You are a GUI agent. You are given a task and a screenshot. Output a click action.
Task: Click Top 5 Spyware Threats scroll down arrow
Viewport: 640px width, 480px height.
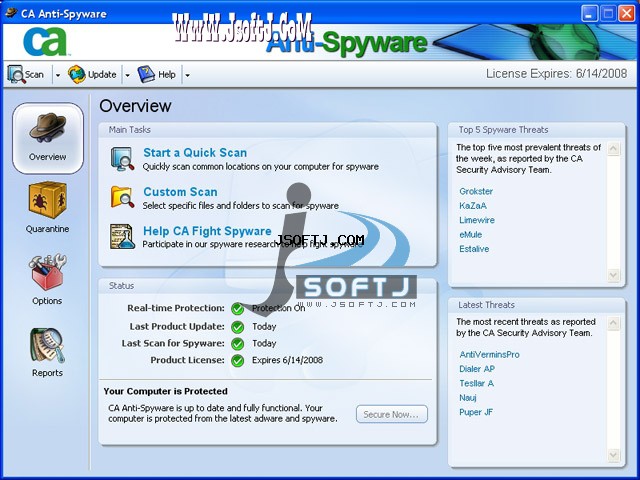(613, 275)
